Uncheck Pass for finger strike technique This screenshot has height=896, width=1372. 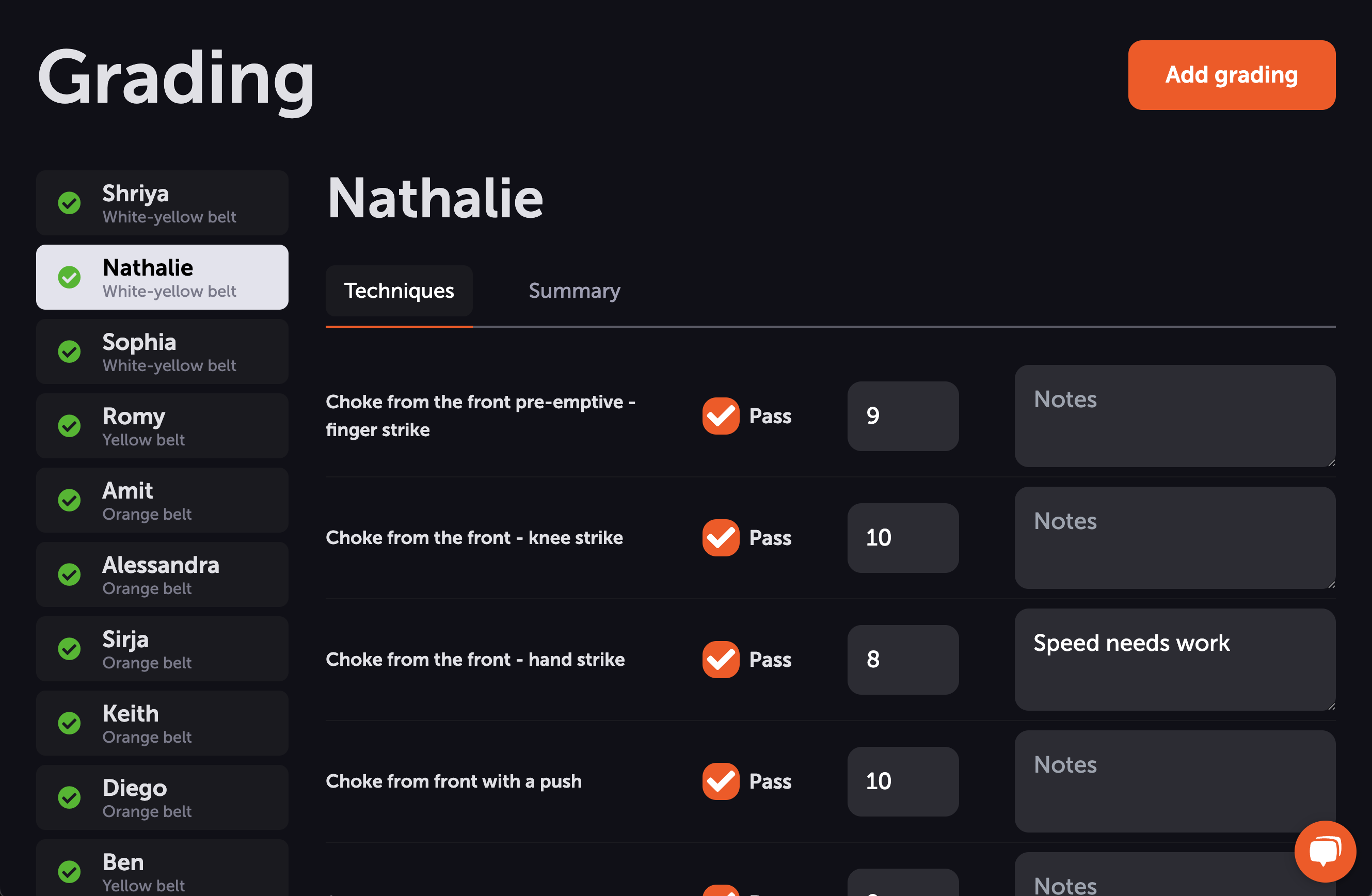click(721, 415)
